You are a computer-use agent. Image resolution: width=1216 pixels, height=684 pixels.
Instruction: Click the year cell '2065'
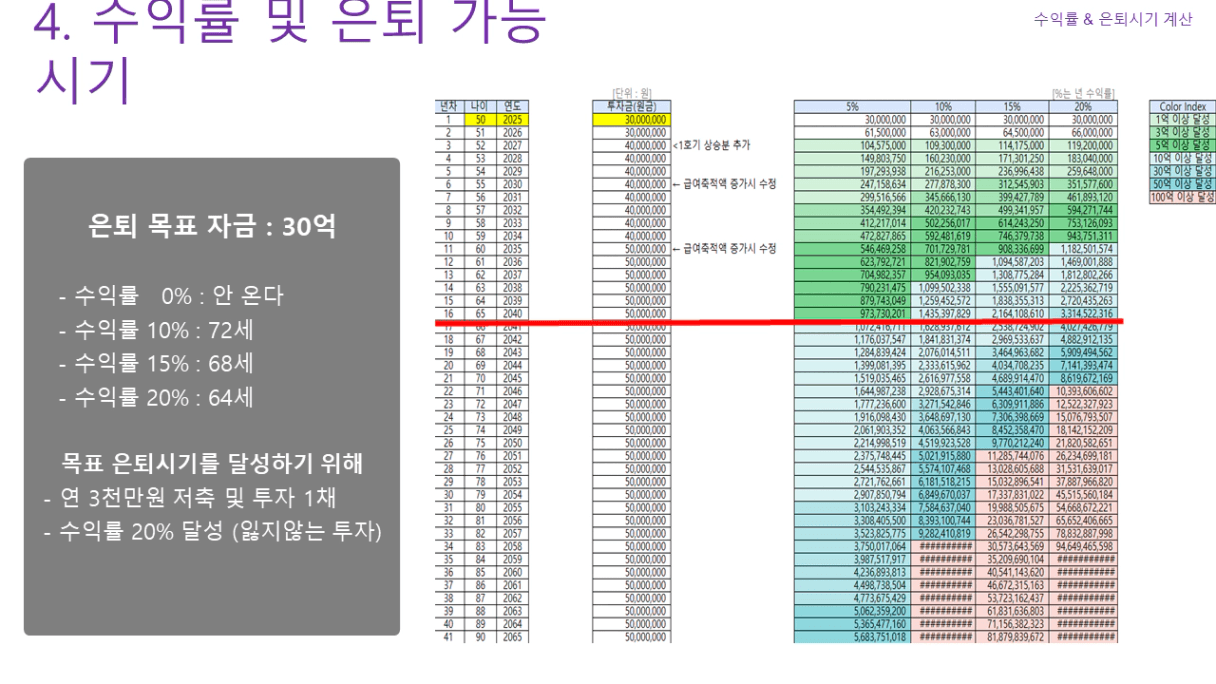click(x=513, y=636)
